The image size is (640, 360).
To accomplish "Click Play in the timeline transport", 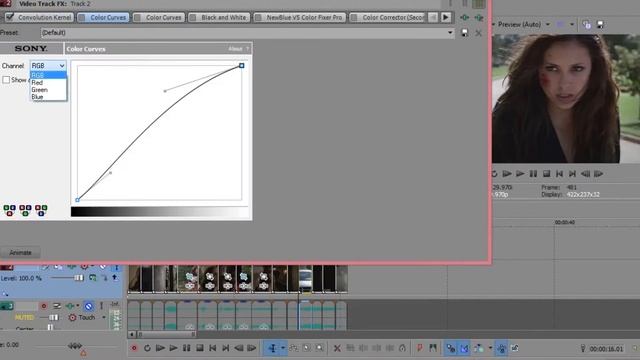I will click(x=173, y=348).
